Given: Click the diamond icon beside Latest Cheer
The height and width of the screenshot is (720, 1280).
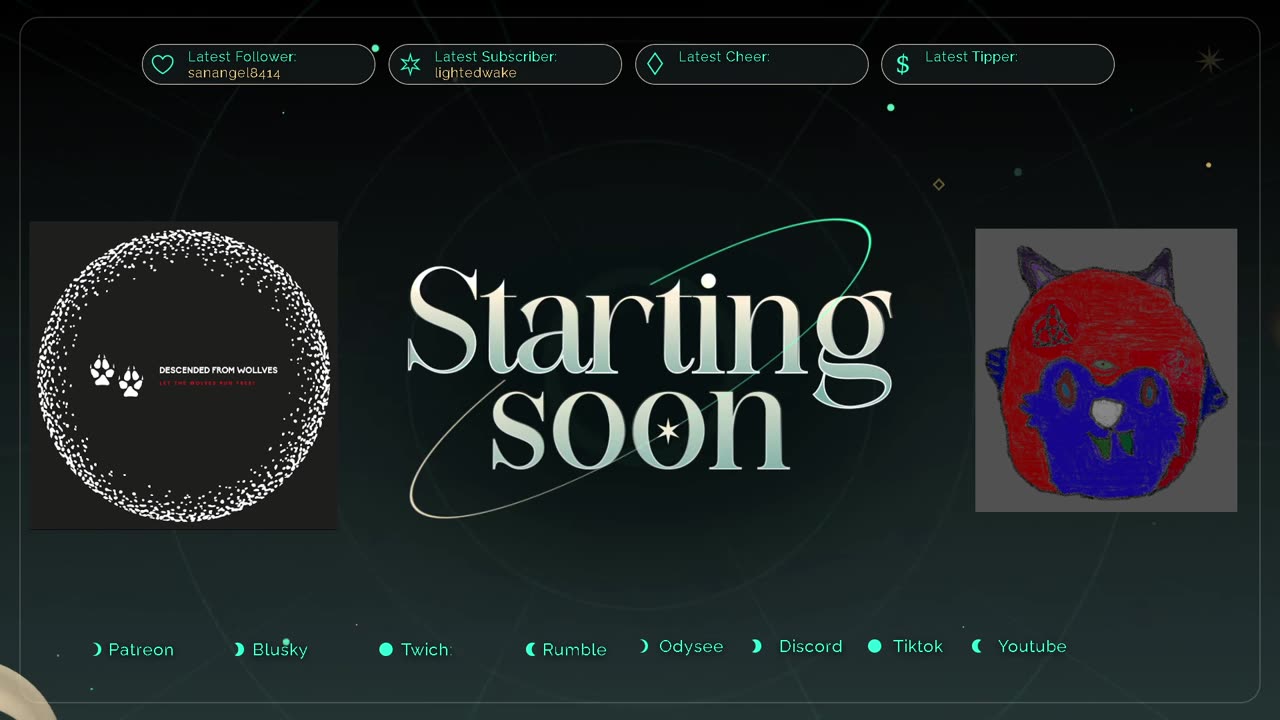Looking at the screenshot, I should pos(655,64).
